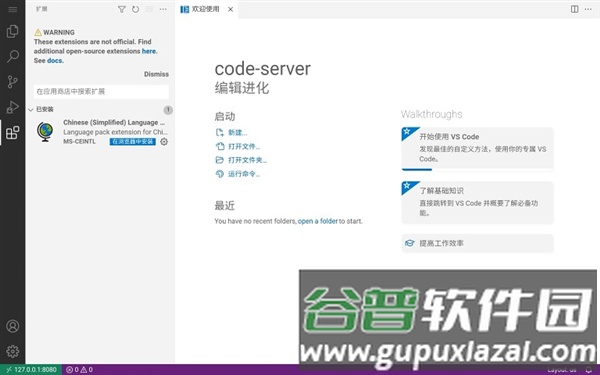This screenshot has height=375, width=600.
Task: Open the Manage gear in activity bar
Action: pyautogui.click(x=13, y=351)
